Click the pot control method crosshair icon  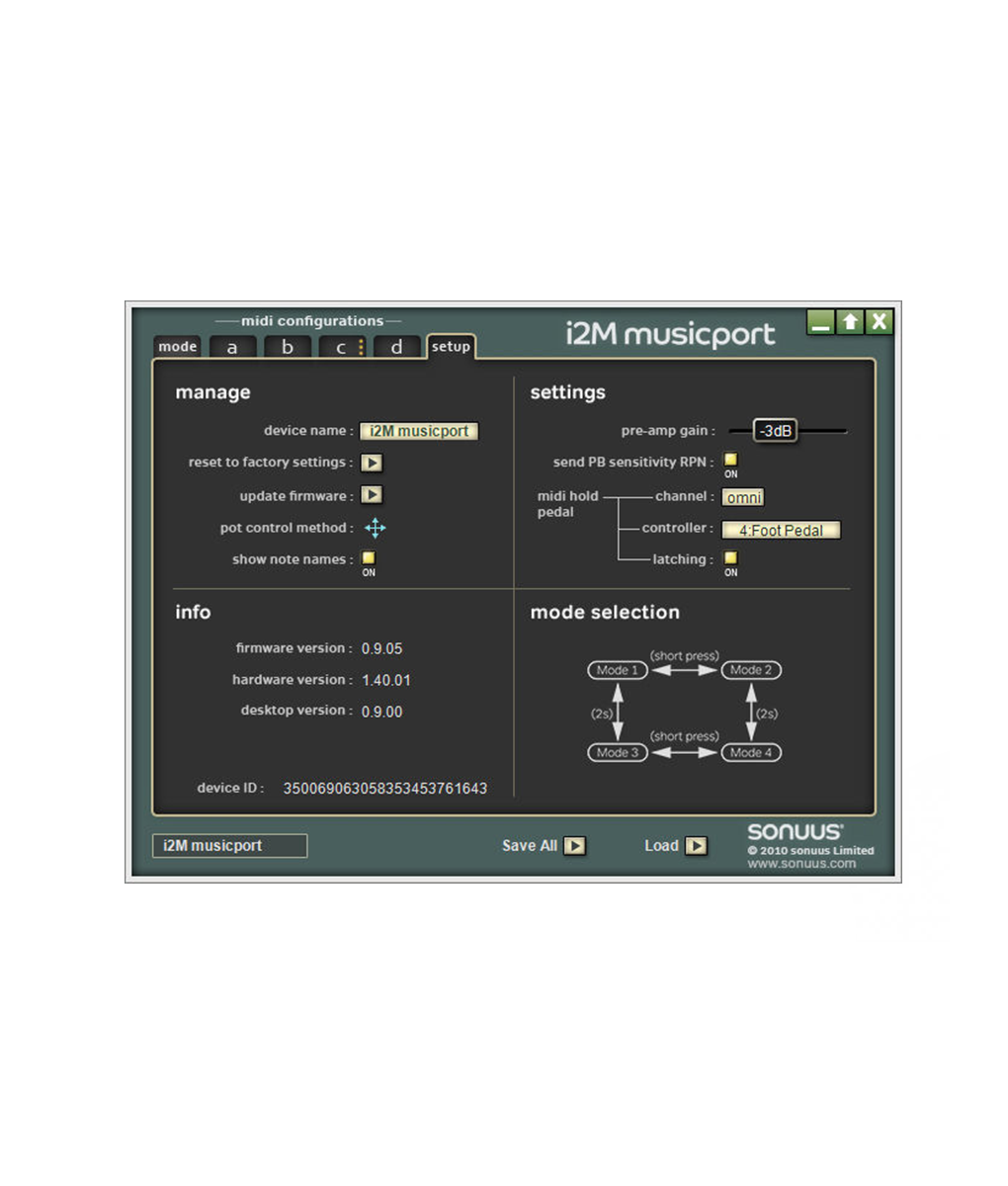375,528
